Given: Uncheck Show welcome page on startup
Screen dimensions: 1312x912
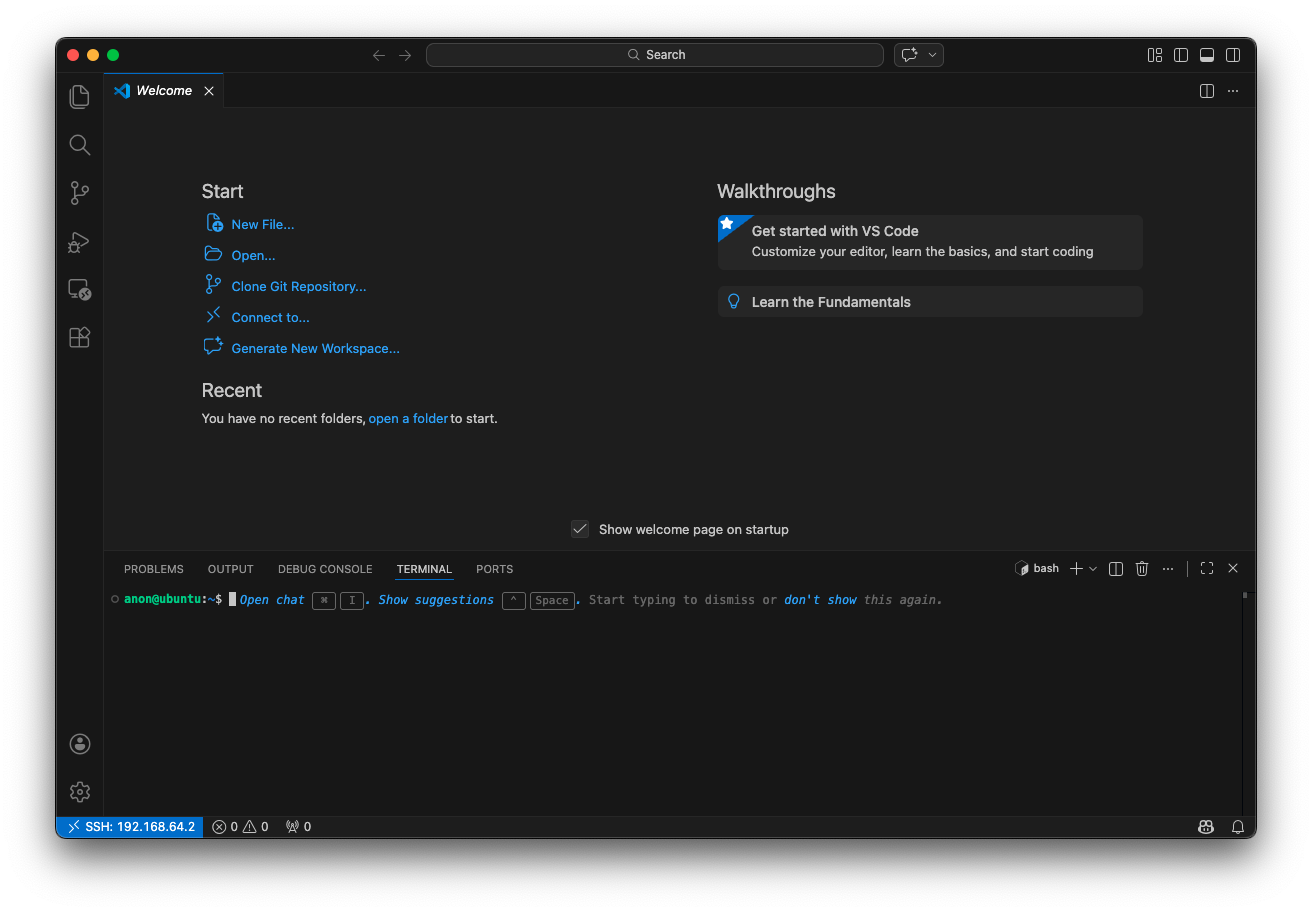Looking at the screenshot, I should 580,529.
